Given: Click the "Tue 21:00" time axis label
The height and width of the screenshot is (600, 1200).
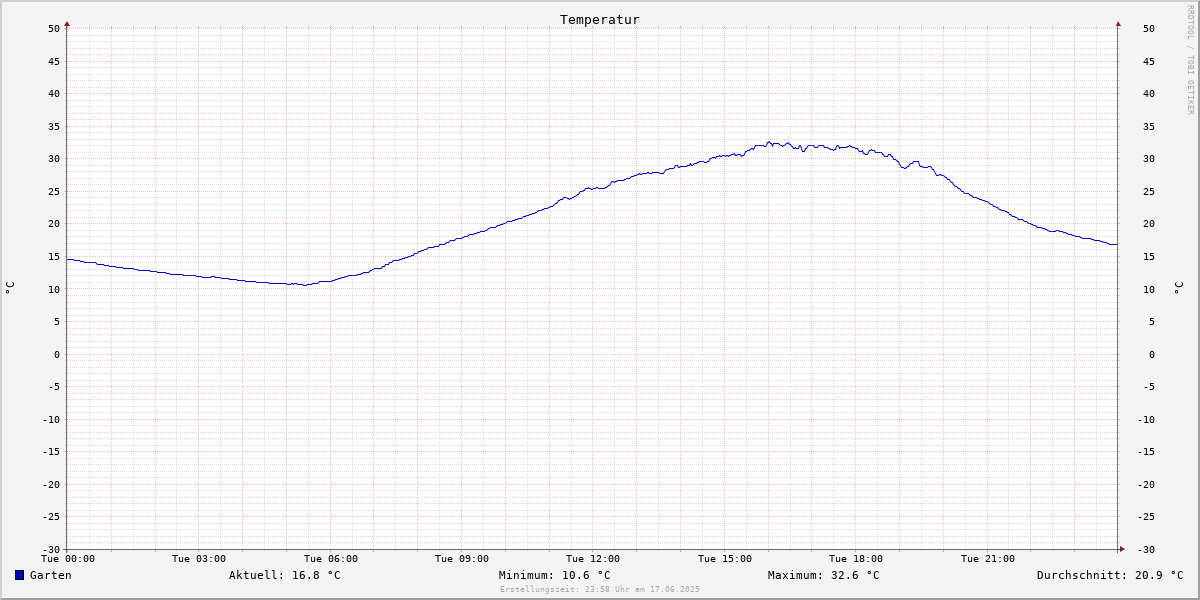Looking at the screenshot, I should tap(988, 559).
